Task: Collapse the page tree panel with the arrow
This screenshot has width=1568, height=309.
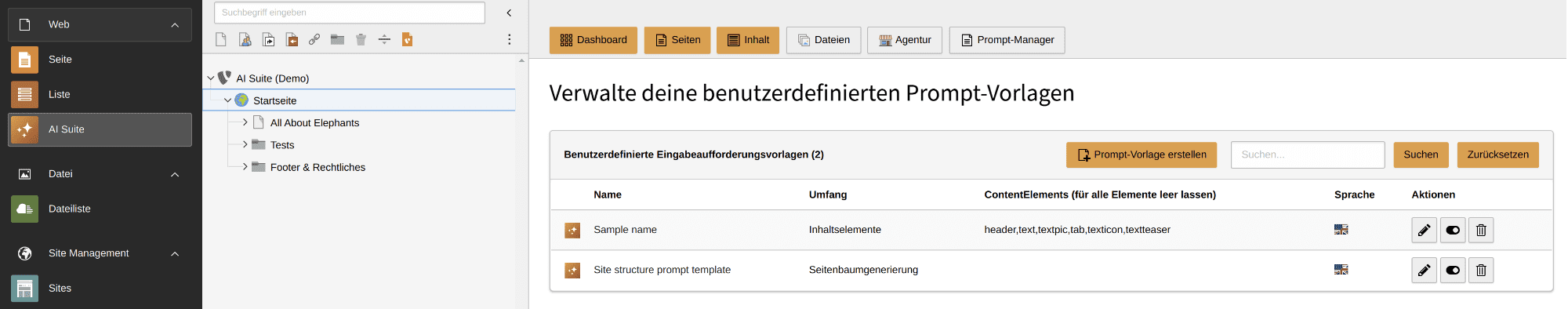Action: click(x=509, y=13)
